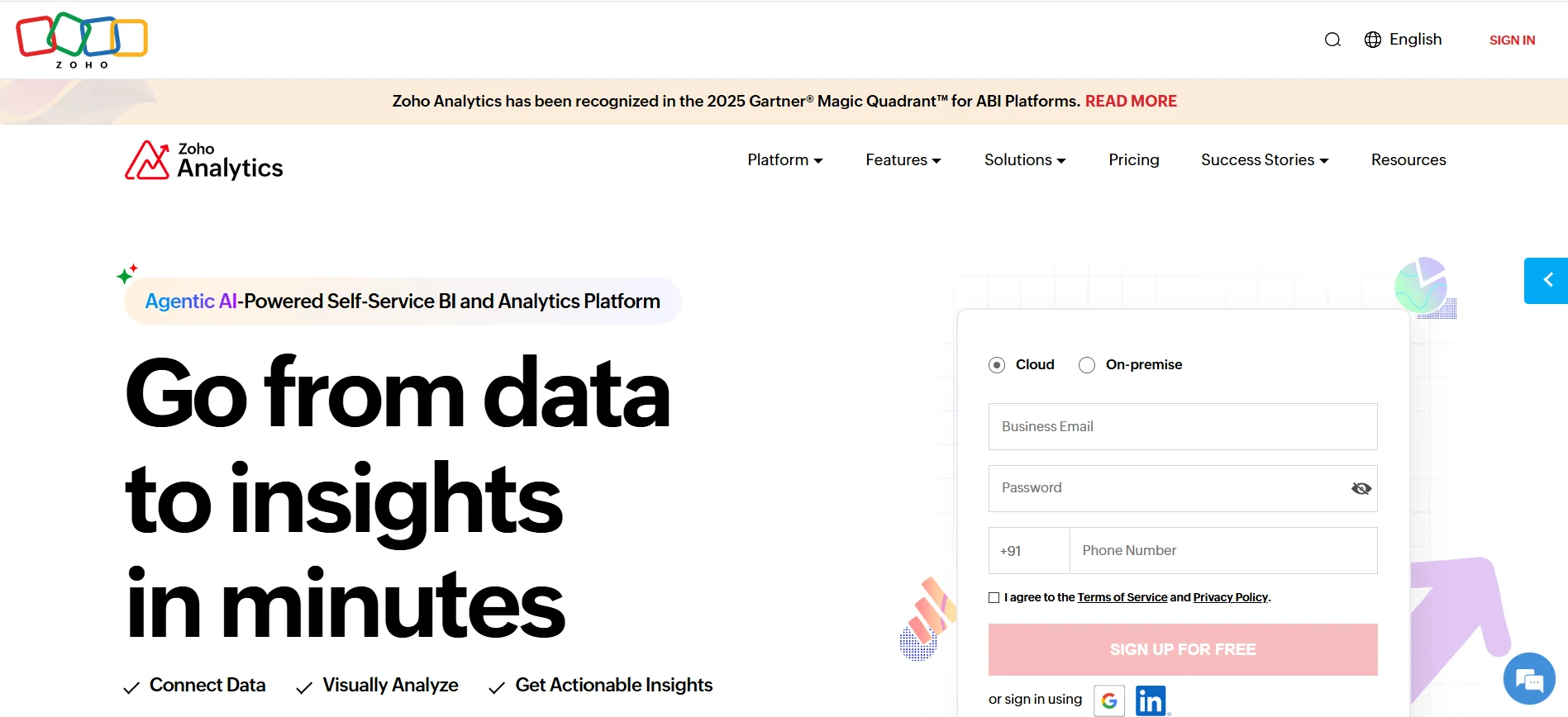Sign in using the LinkedIn icon

tap(1151, 700)
